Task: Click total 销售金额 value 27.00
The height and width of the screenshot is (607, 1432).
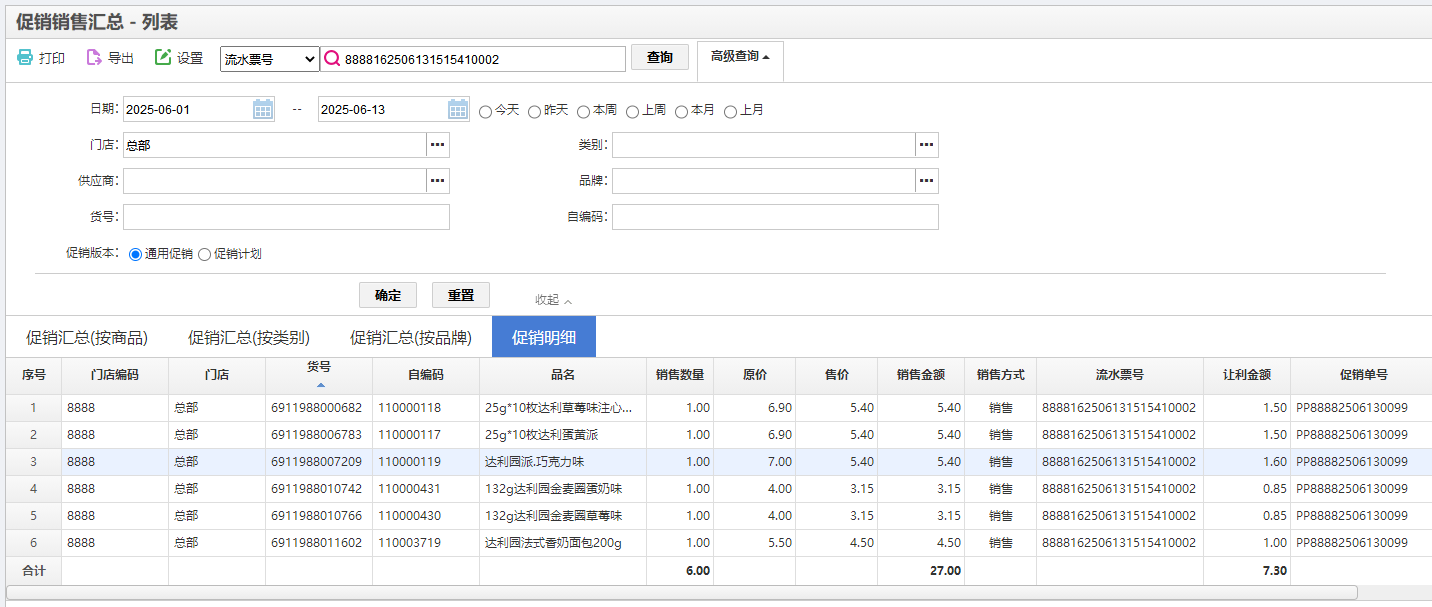Action: (945, 570)
